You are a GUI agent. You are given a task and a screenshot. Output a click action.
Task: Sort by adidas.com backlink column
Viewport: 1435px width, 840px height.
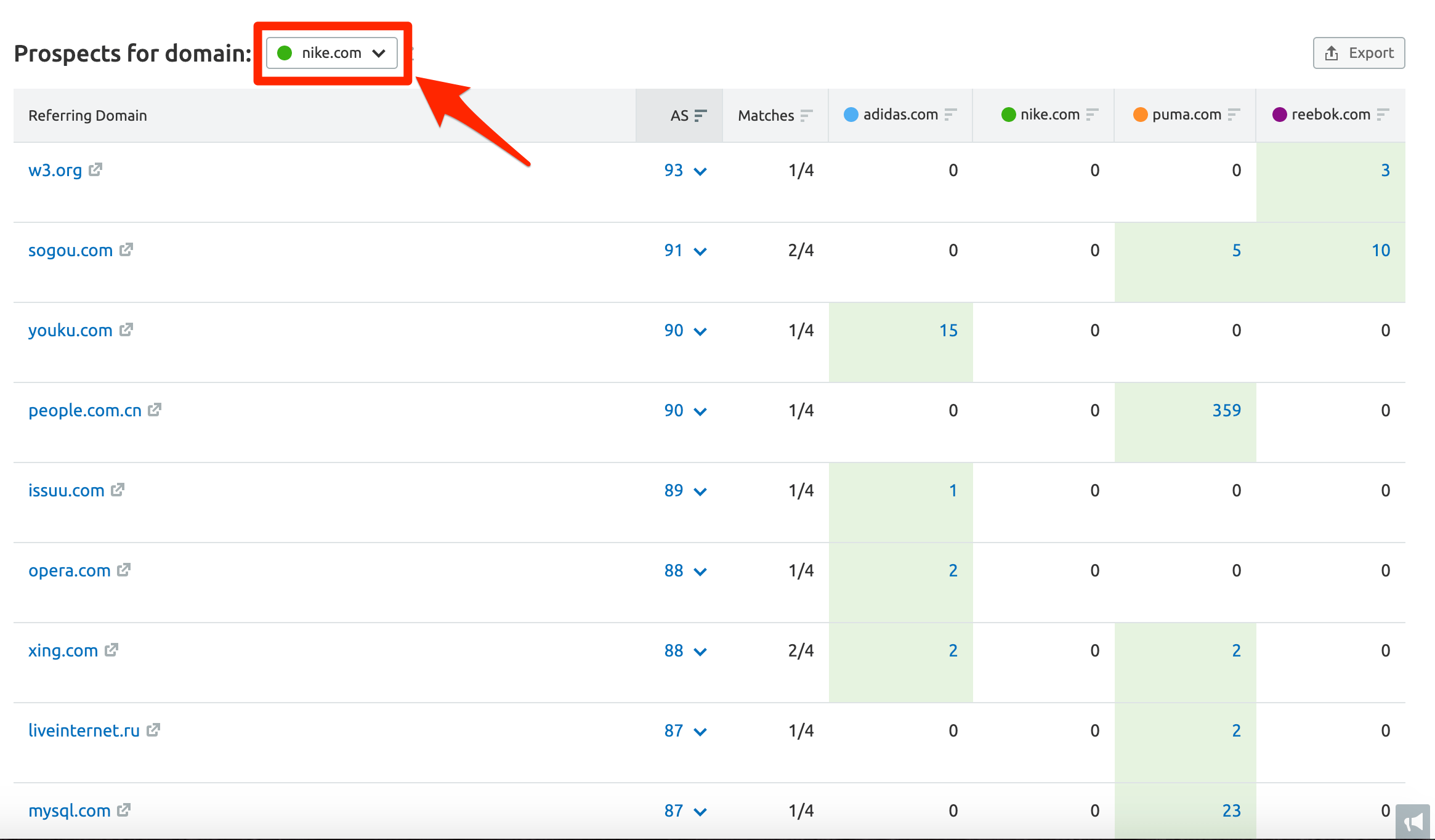[x=950, y=115]
